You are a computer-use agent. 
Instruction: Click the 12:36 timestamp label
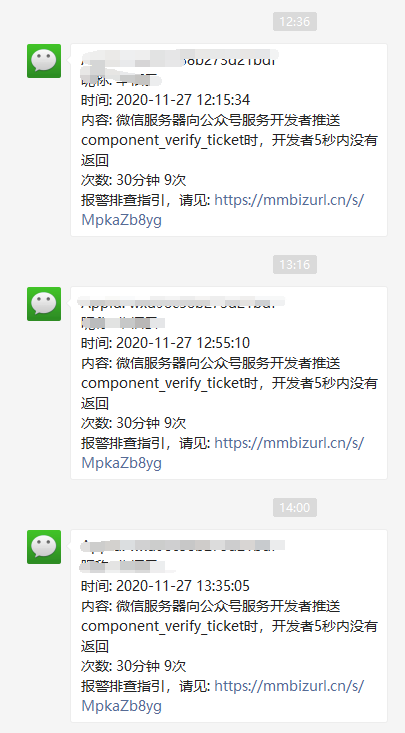tap(295, 22)
